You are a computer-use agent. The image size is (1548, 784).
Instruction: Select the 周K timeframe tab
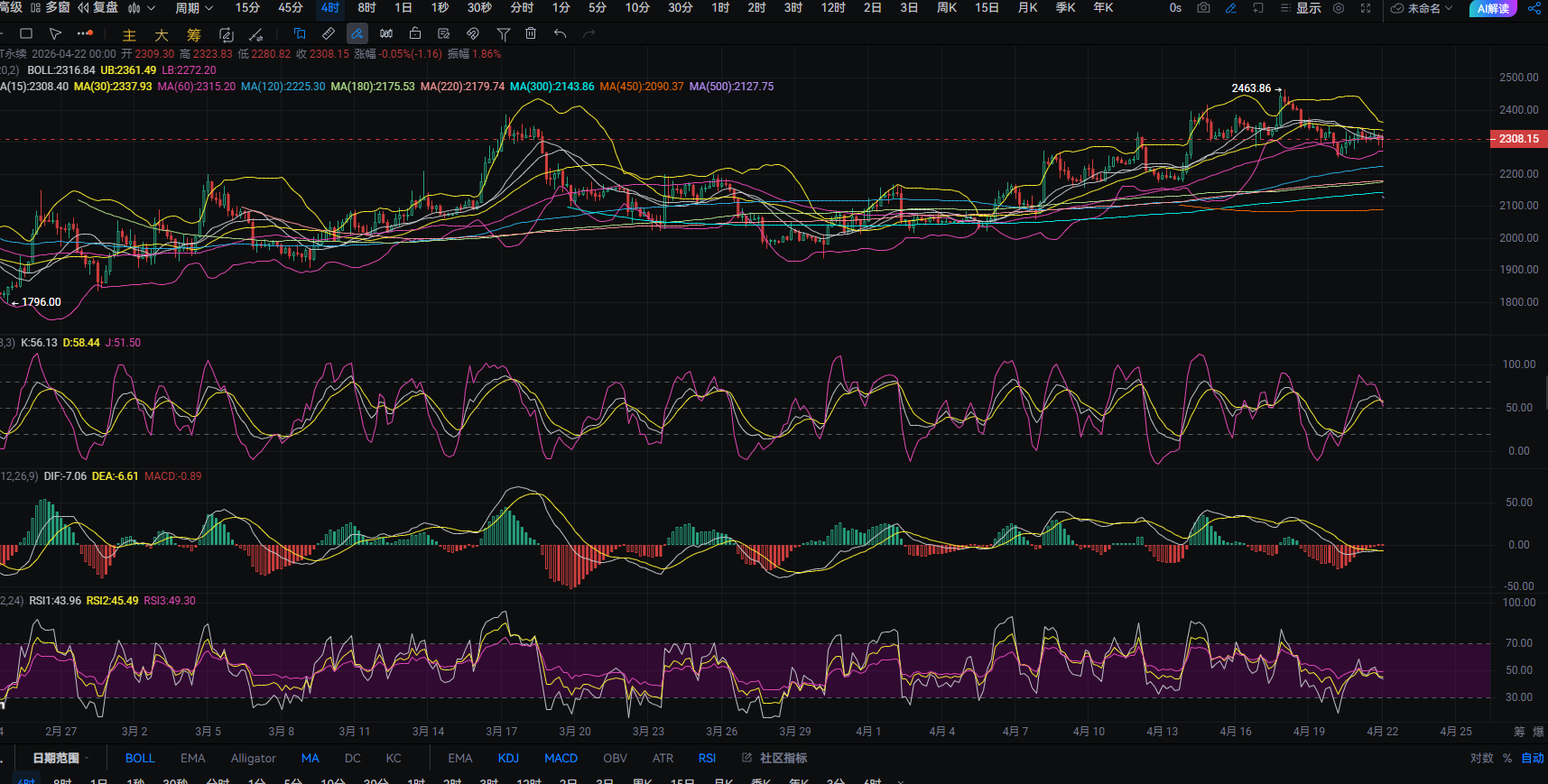click(x=947, y=8)
